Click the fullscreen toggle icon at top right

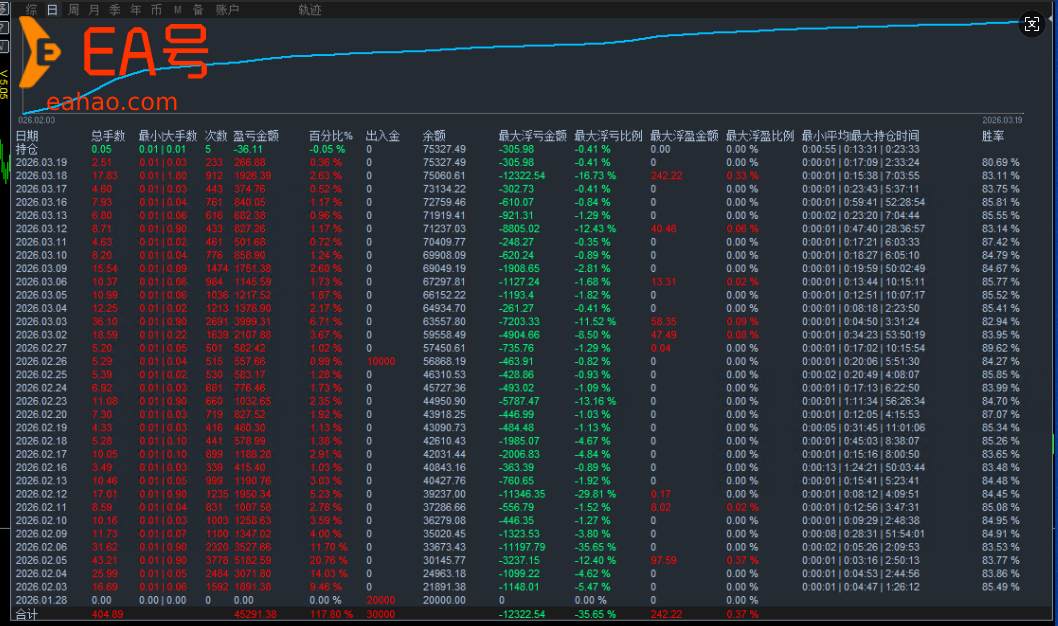coord(1032,23)
